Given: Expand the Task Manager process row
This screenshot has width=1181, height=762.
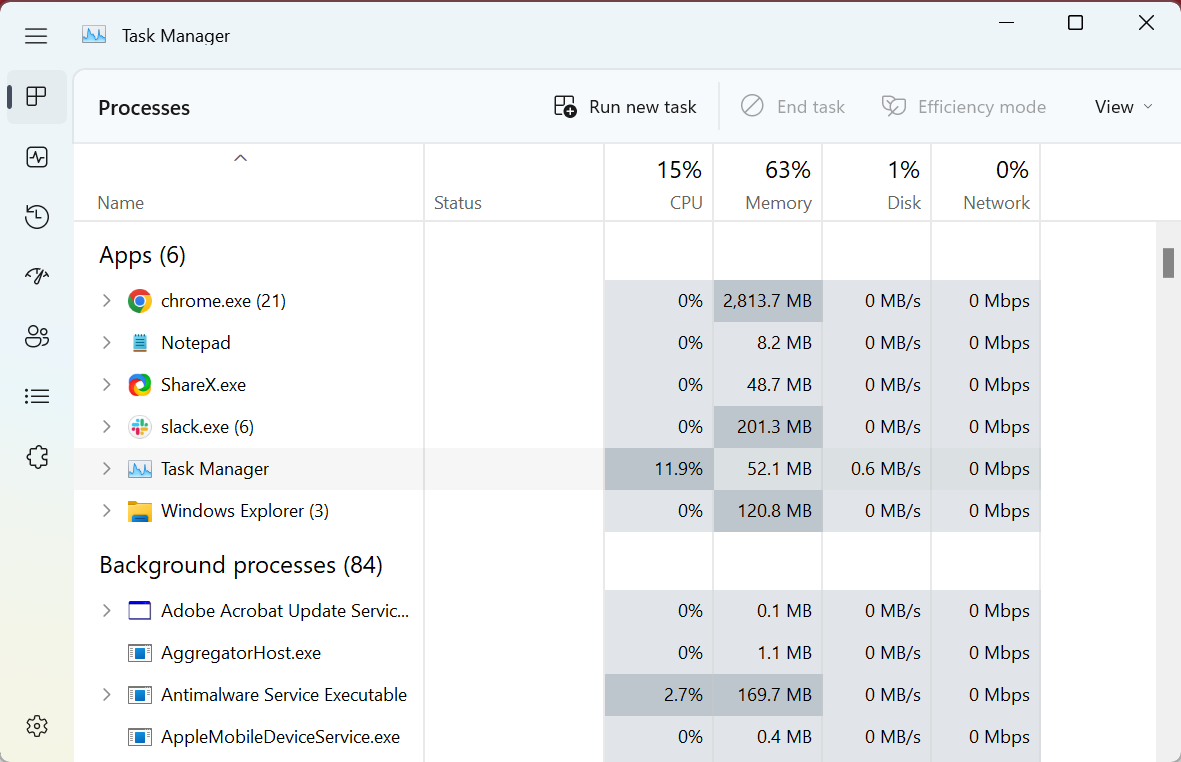Looking at the screenshot, I should pyautogui.click(x=107, y=469).
